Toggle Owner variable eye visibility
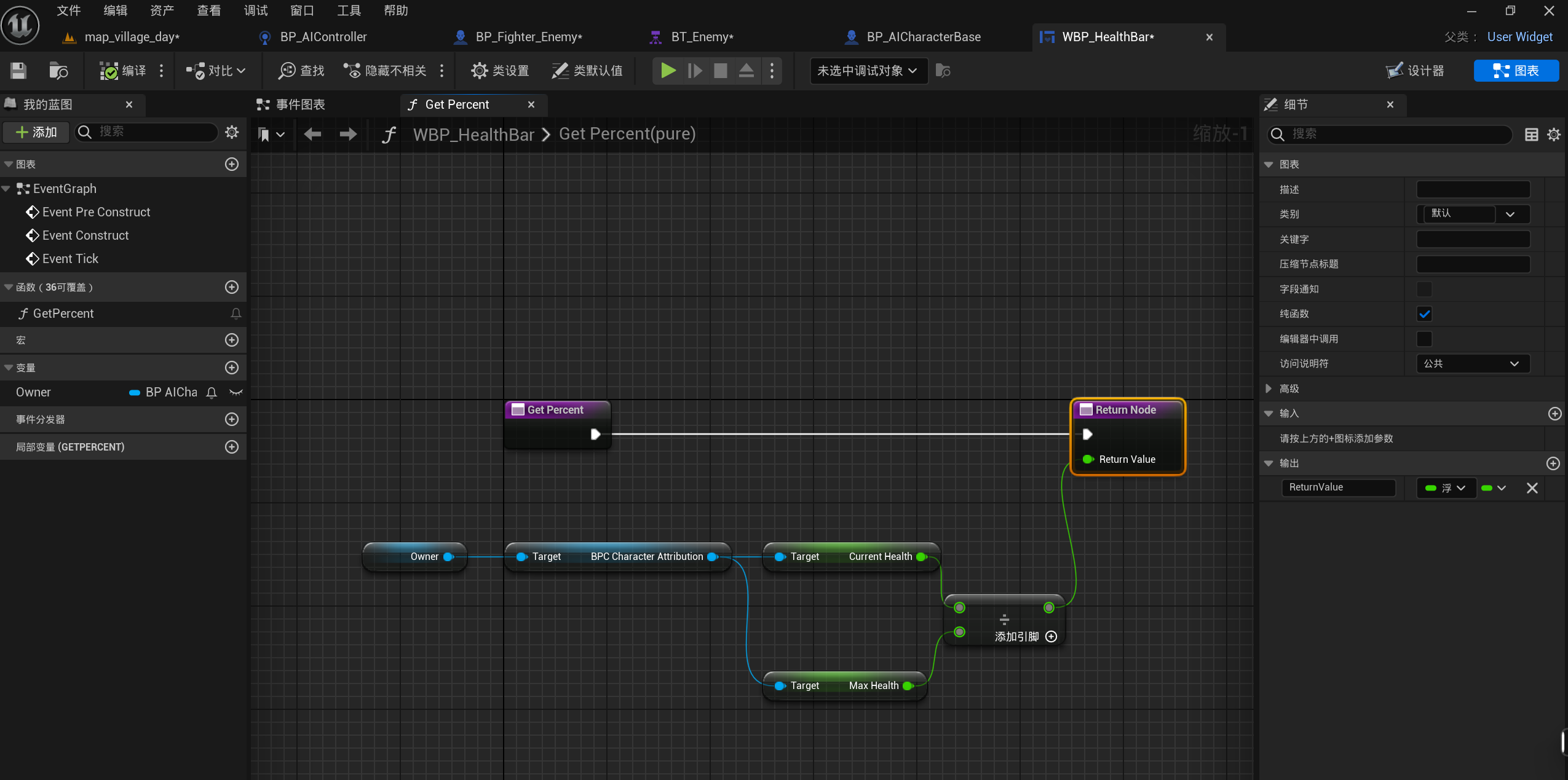 [236, 392]
